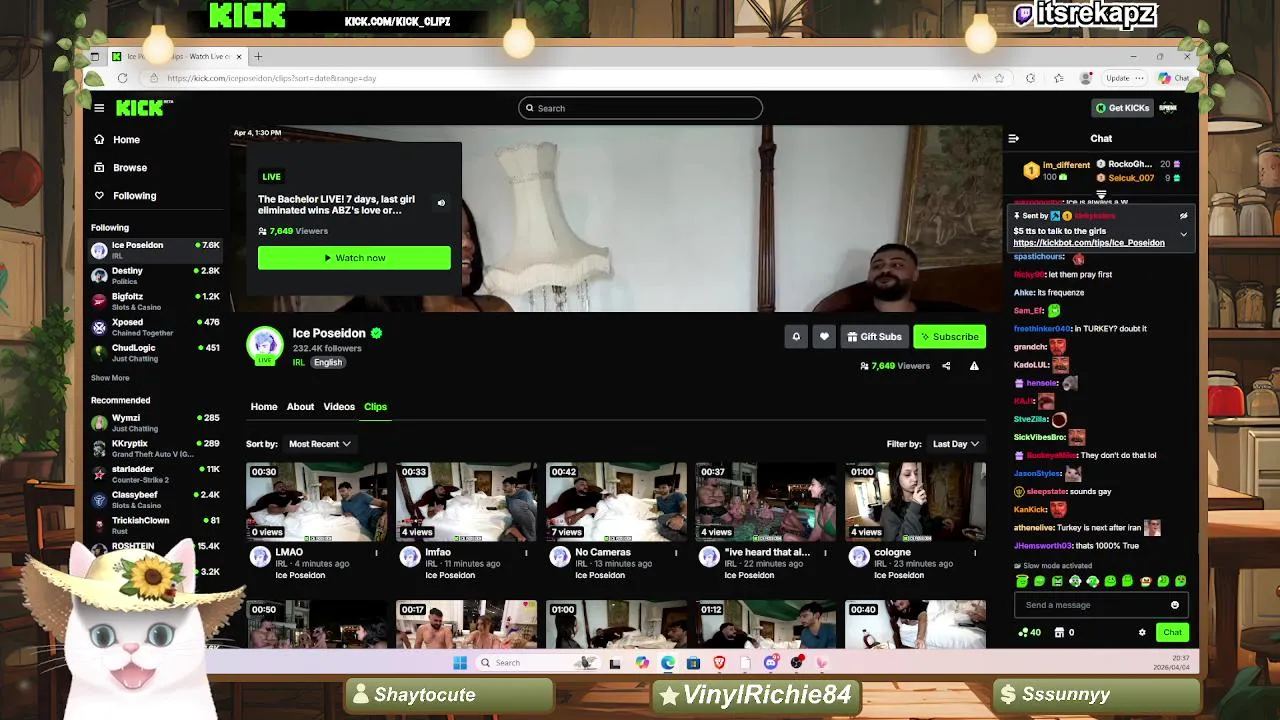1280x720 pixels.
Task: Send message with Chat button
Action: (x=1172, y=633)
